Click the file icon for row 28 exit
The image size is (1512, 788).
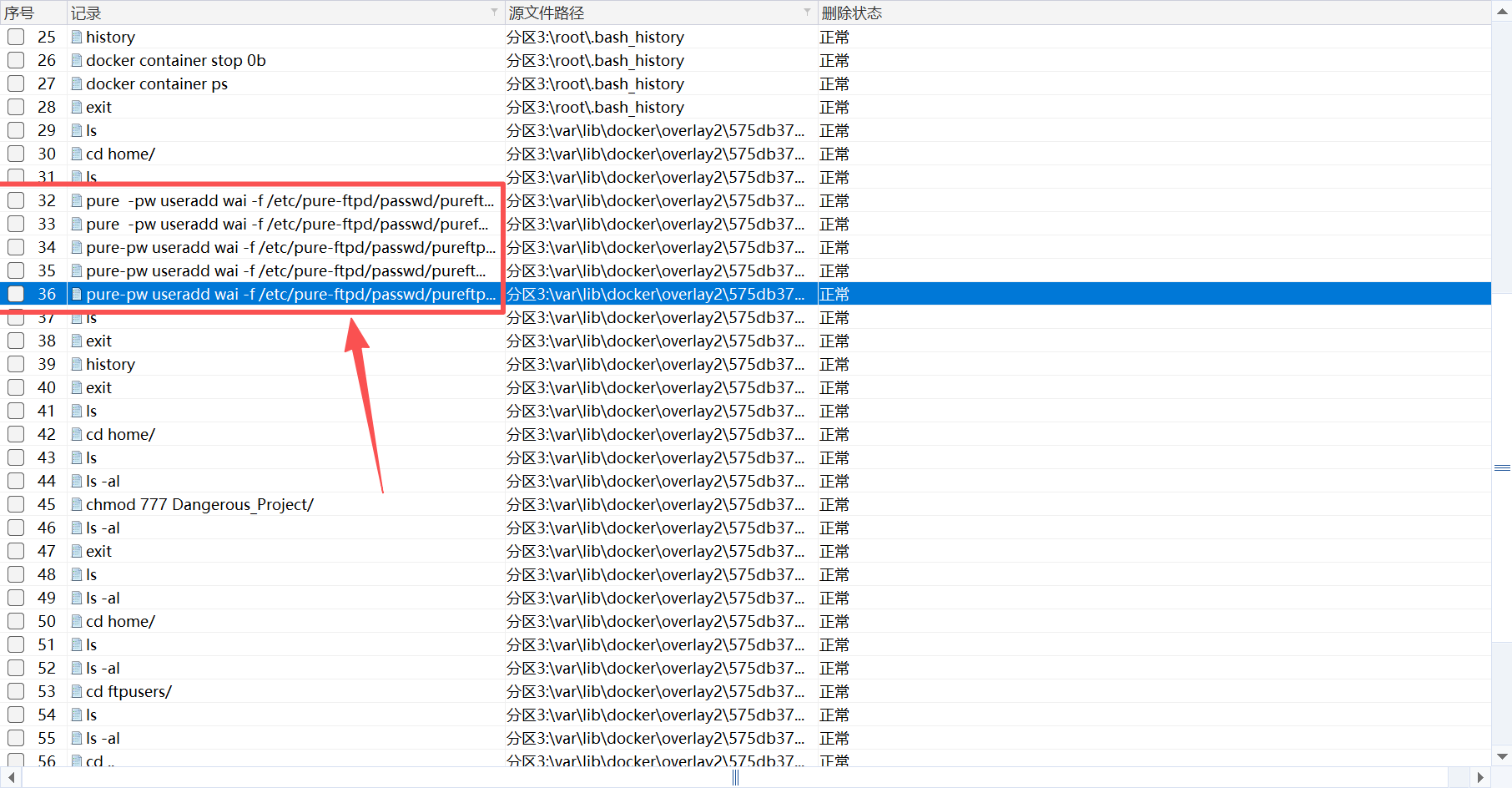point(77,108)
